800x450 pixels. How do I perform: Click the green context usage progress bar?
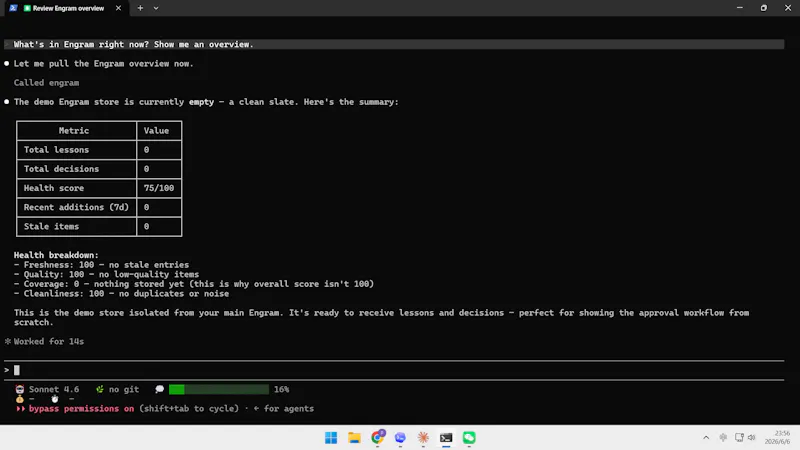pos(219,389)
